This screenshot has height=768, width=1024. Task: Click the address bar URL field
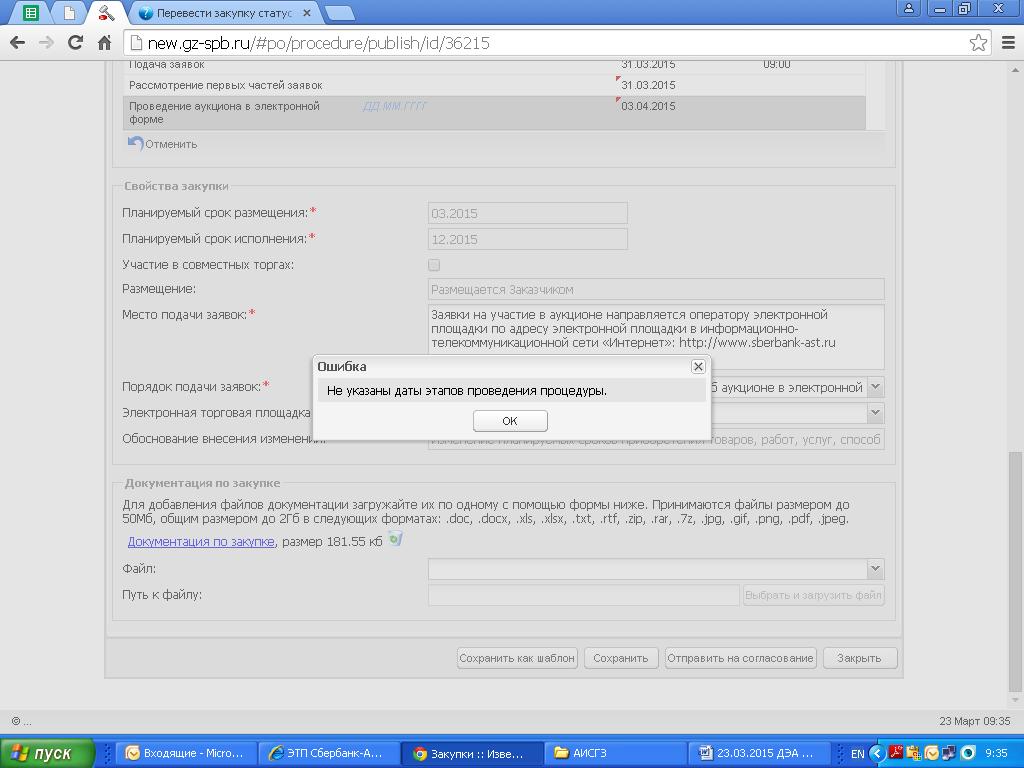click(x=549, y=43)
